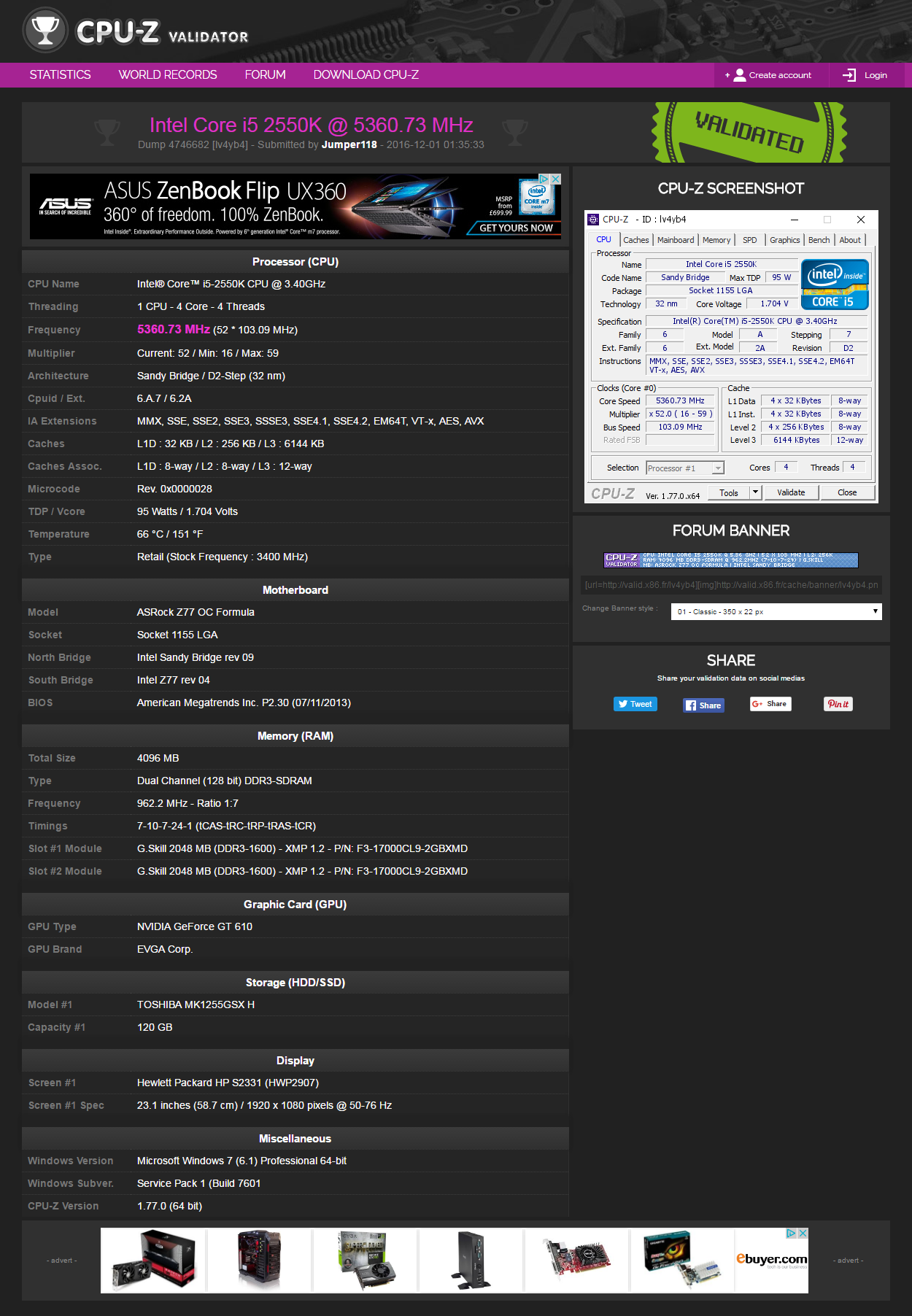Click the Login icon button
912x1316 pixels.
[x=866, y=75]
